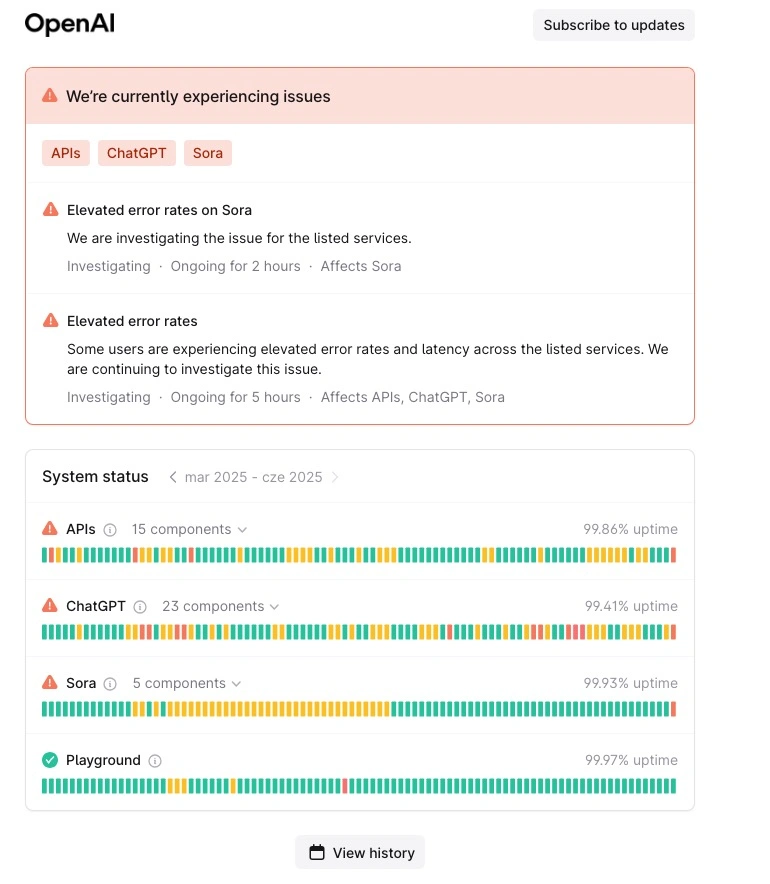The width and height of the screenshot is (770, 884).
Task: Click the calendar icon in View history
Action: point(317,852)
